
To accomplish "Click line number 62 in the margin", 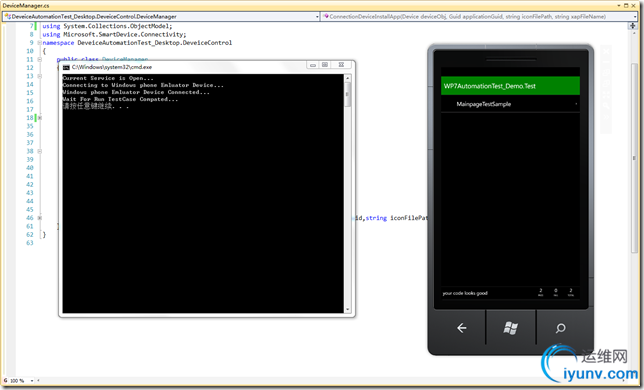I will [30, 234].
